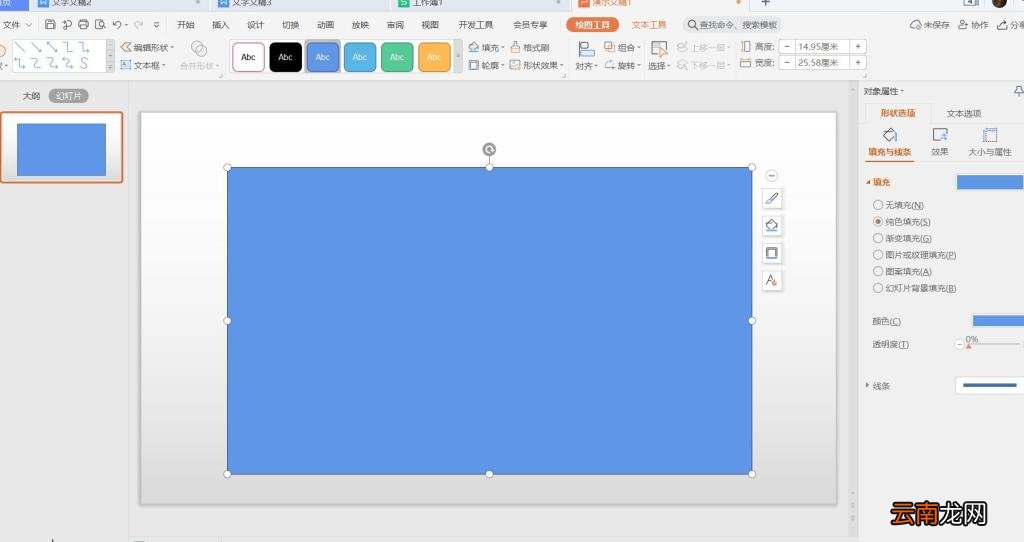Open the Design (设计) ribbon tab
Viewport: 1024px width, 542px height.
pyautogui.click(x=255, y=25)
